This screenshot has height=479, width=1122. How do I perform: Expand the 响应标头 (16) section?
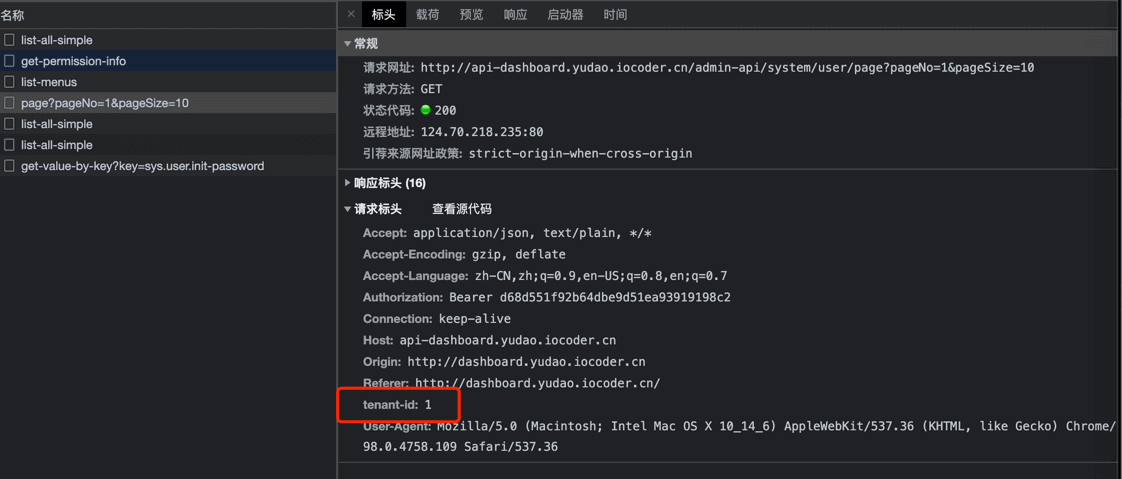pyautogui.click(x=348, y=183)
